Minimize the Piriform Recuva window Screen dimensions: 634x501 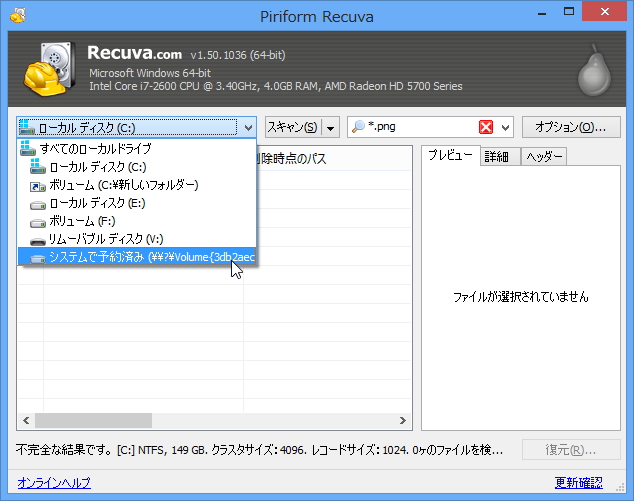[x=542, y=12]
